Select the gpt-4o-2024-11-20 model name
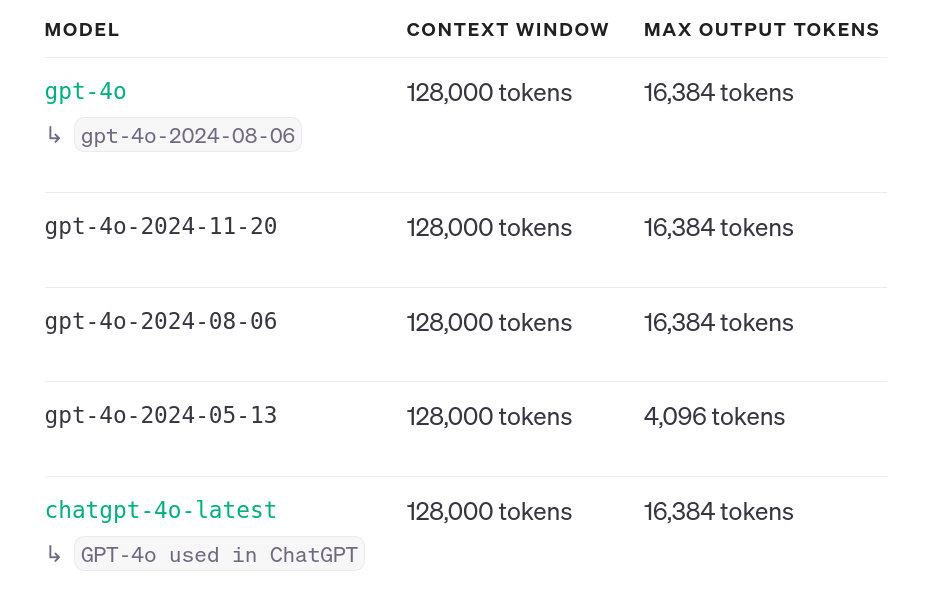 (160, 227)
